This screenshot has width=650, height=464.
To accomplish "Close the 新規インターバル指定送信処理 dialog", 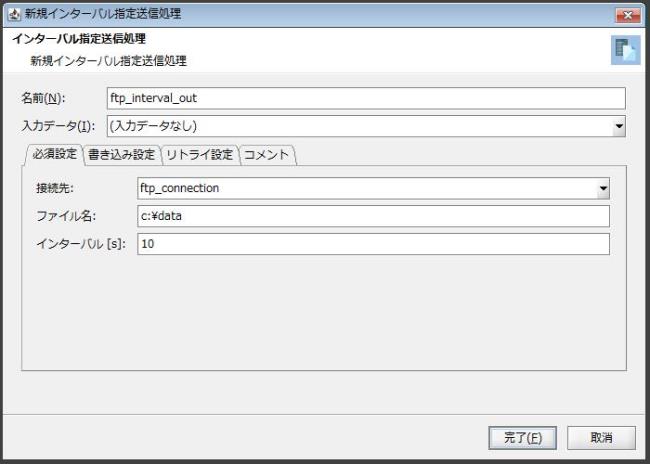I will 627,14.
